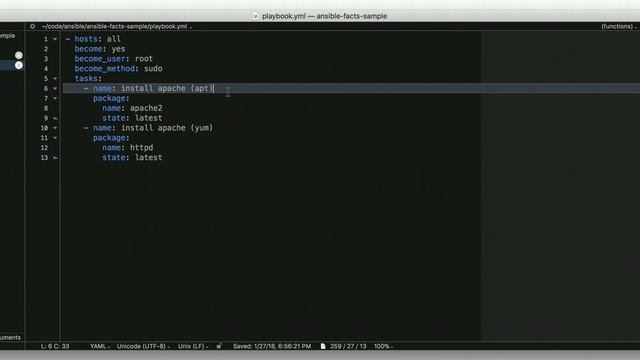Click the selected document row in the sidebar
The image size is (640, 360).
pos(12,65)
